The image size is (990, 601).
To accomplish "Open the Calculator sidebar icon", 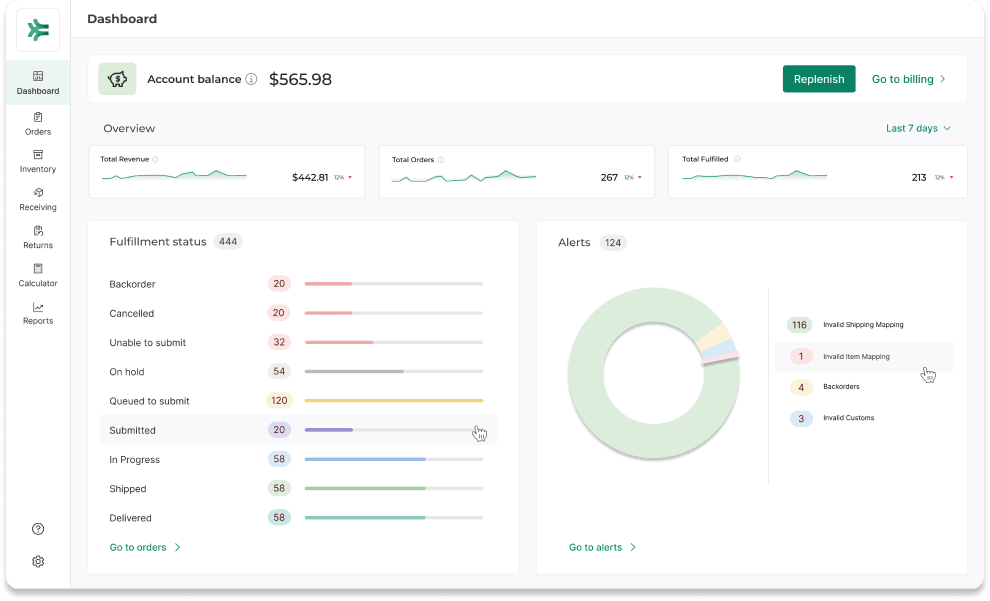I will tap(38, 269).
